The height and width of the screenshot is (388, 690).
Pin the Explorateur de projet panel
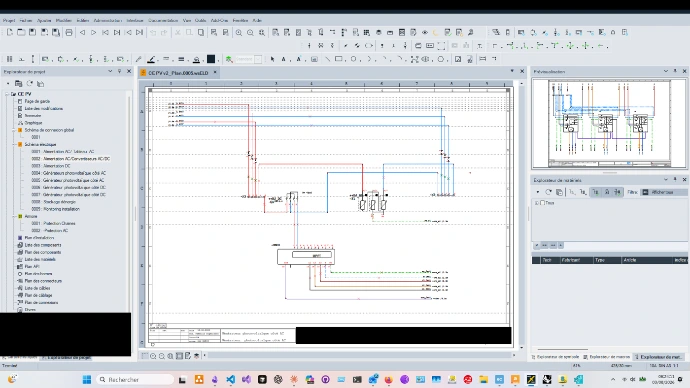[119, 71]
